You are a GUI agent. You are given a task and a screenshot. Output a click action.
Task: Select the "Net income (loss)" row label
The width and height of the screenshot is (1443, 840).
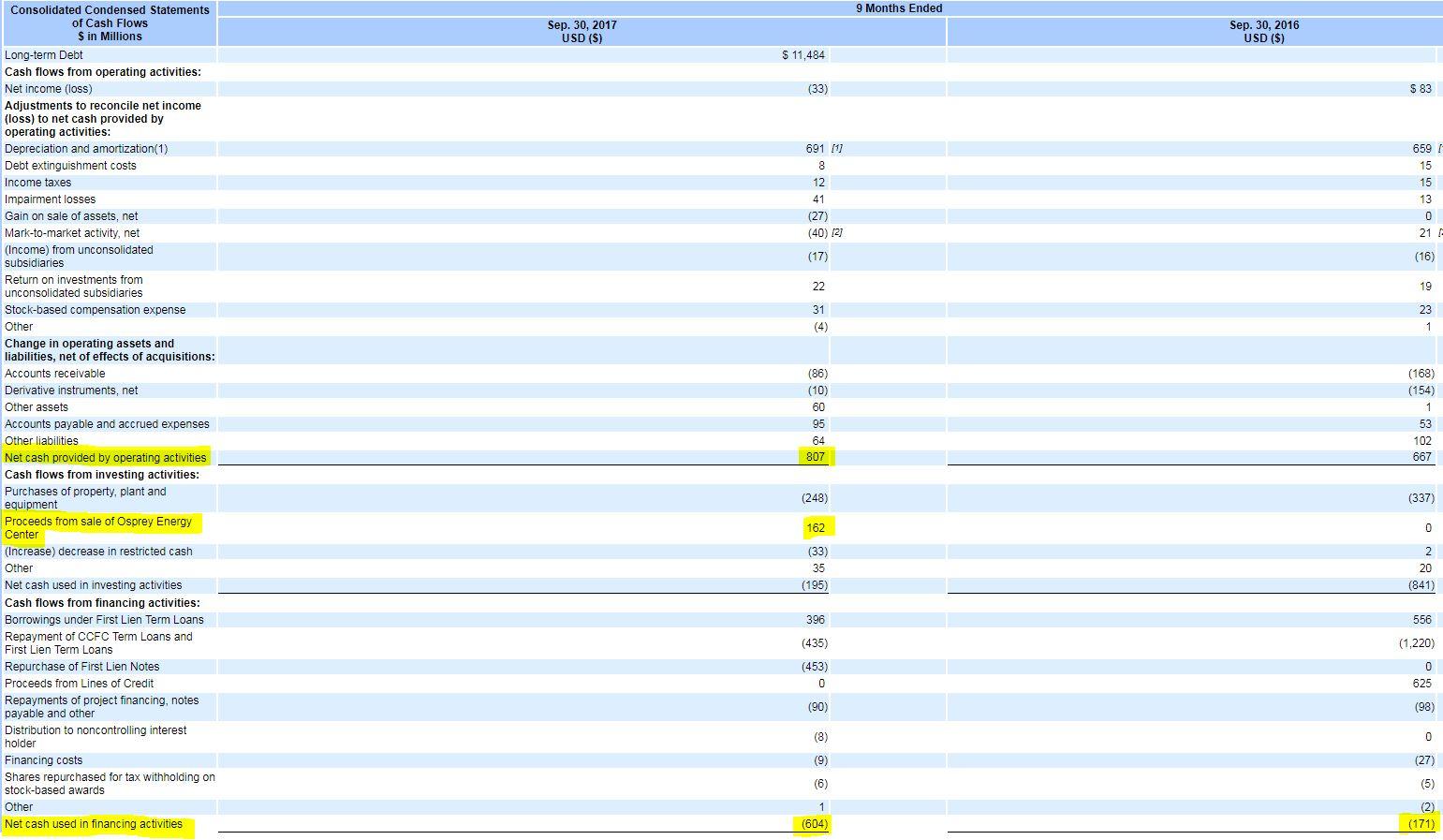click(49, 89)
